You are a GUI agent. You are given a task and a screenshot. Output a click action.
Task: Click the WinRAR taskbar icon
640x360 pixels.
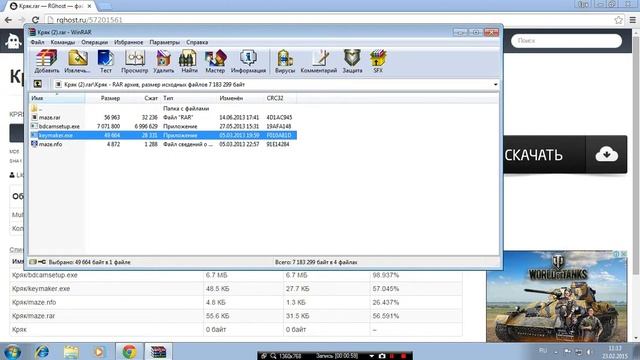[x=158, y=351]
